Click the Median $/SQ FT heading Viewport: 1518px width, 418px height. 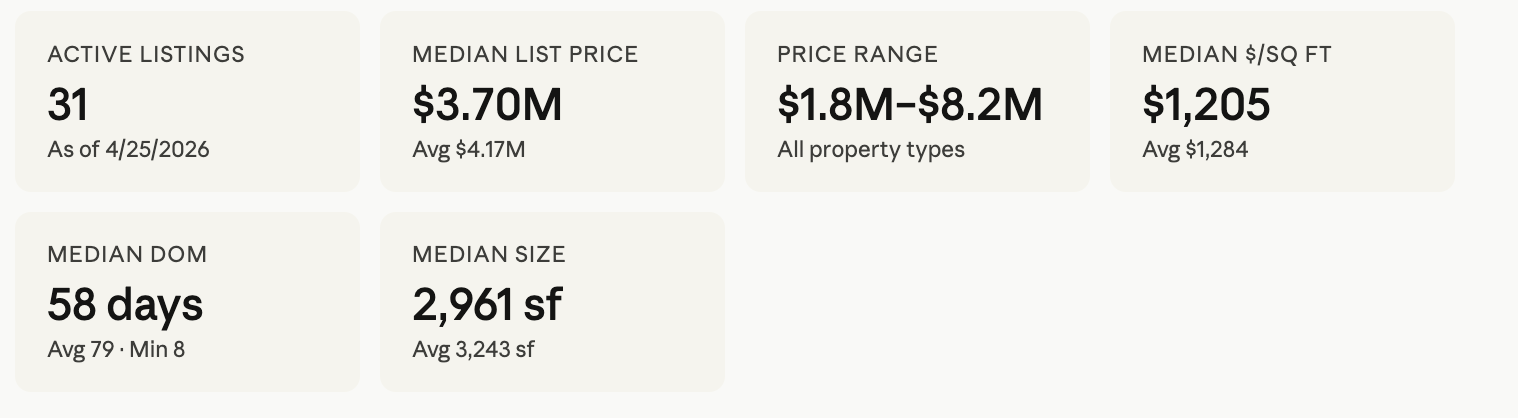coord(1236,54)
